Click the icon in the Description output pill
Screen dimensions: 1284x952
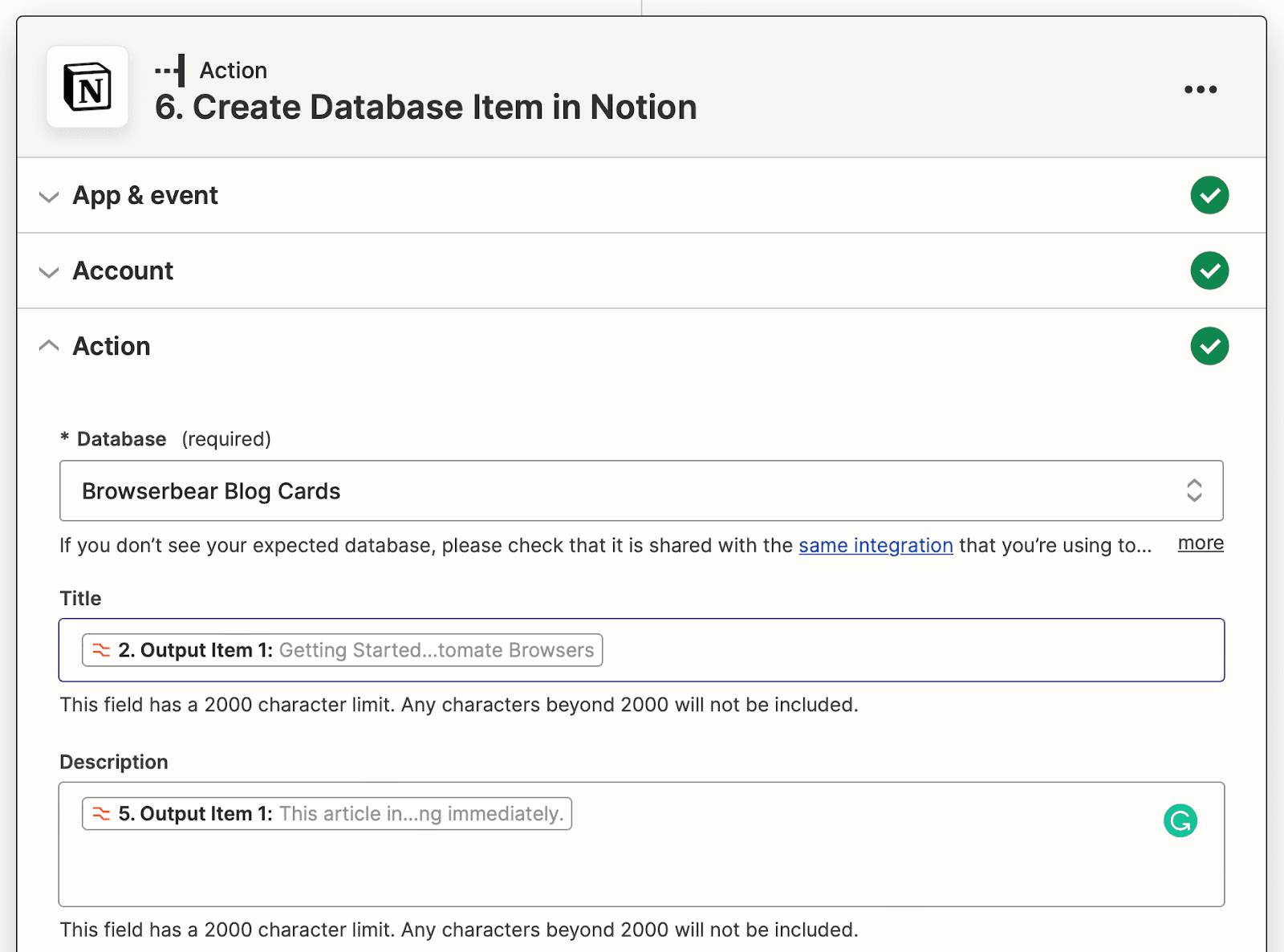101,814
